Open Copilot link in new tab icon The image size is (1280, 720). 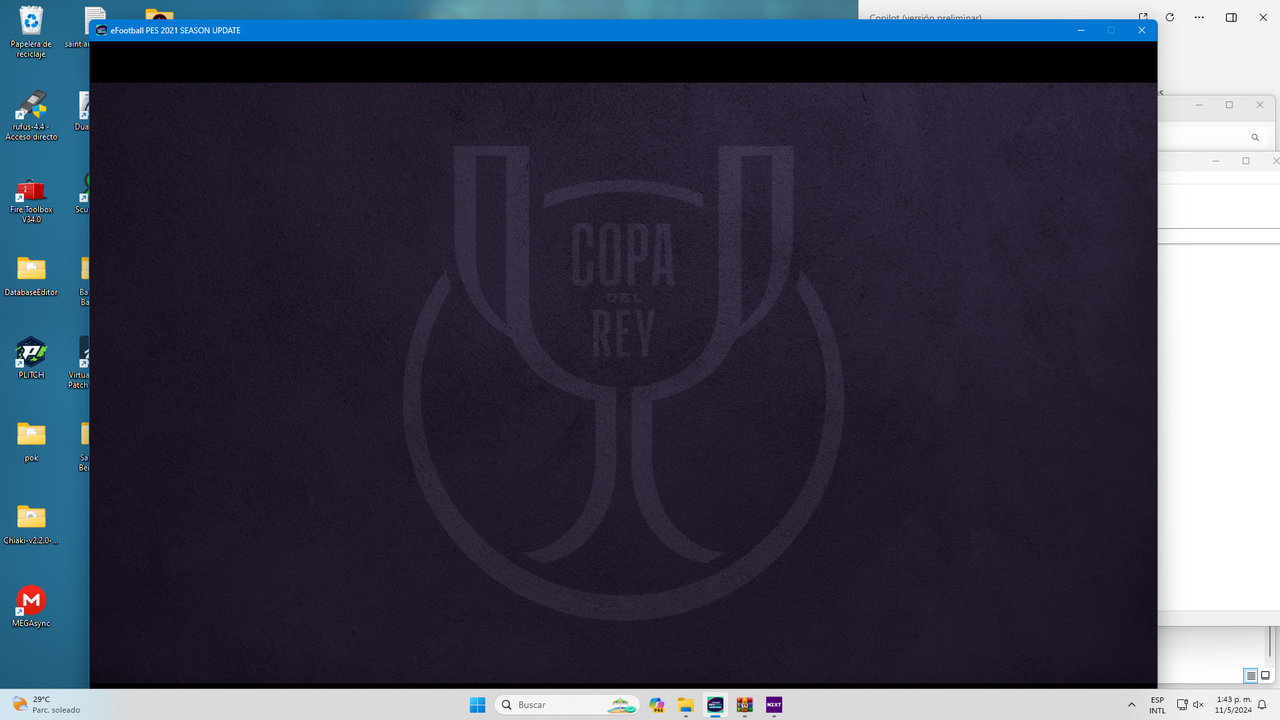pos(1143,17)
